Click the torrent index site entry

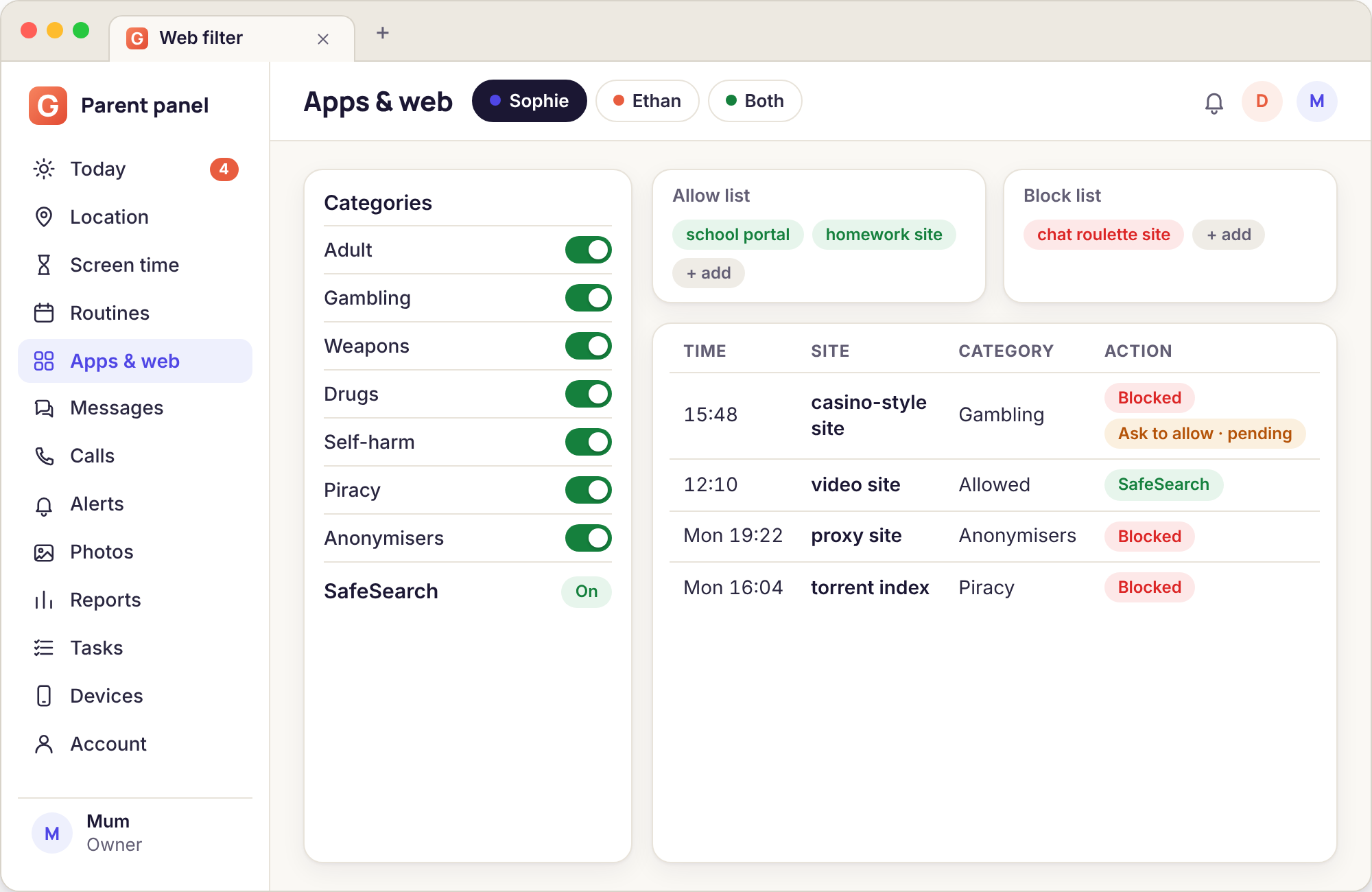pyautogui.click(x=870, y=587)
